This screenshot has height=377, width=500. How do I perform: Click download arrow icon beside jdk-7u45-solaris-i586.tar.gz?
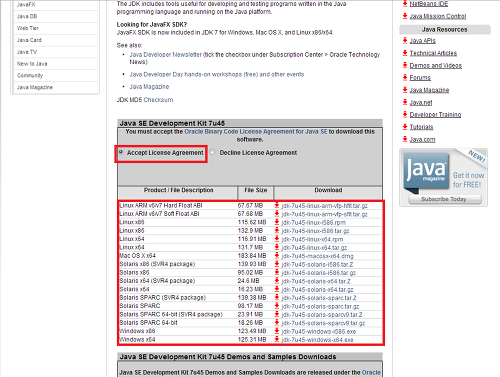(x=277, y=272)
